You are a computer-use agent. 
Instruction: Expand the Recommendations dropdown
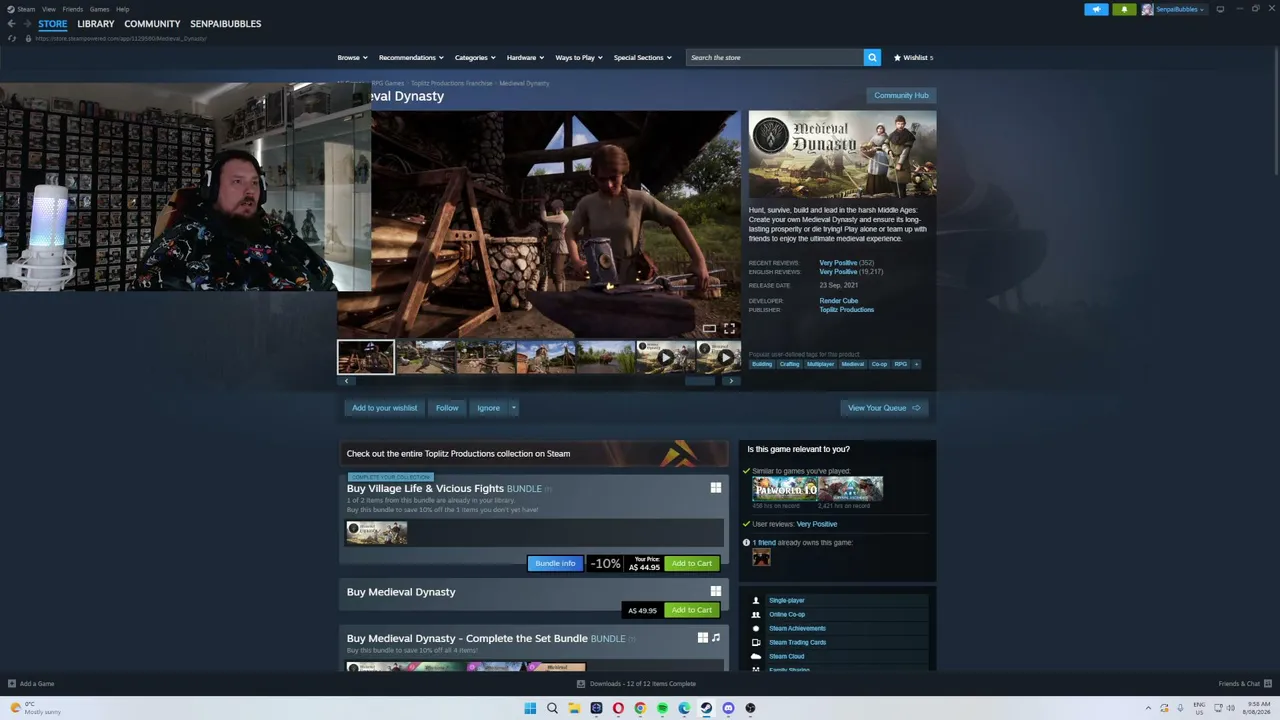click(x=411, y=58)
